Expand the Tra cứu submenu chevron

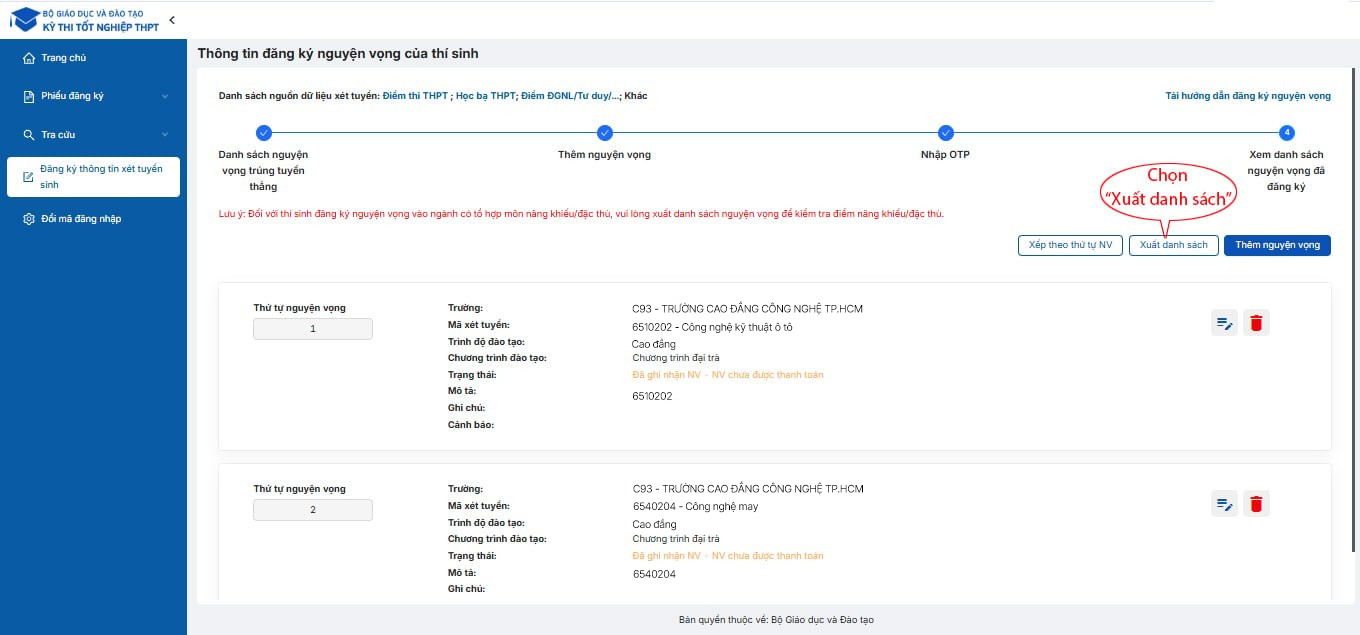coord(165,135)
